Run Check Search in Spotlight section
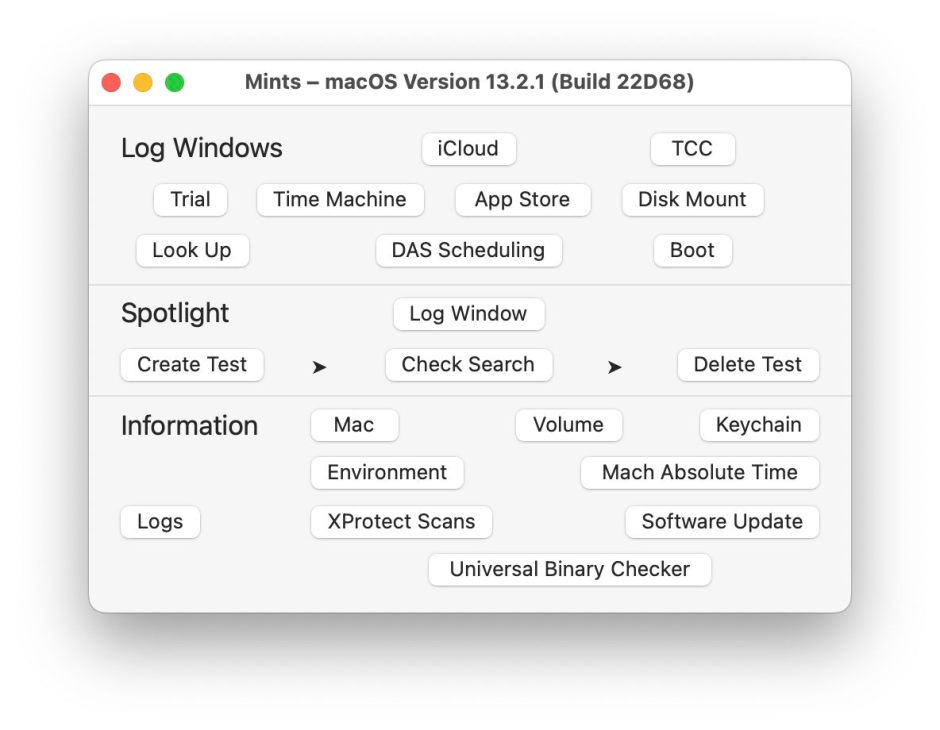The height and width of the screenshot is (730, 940). 468,364
